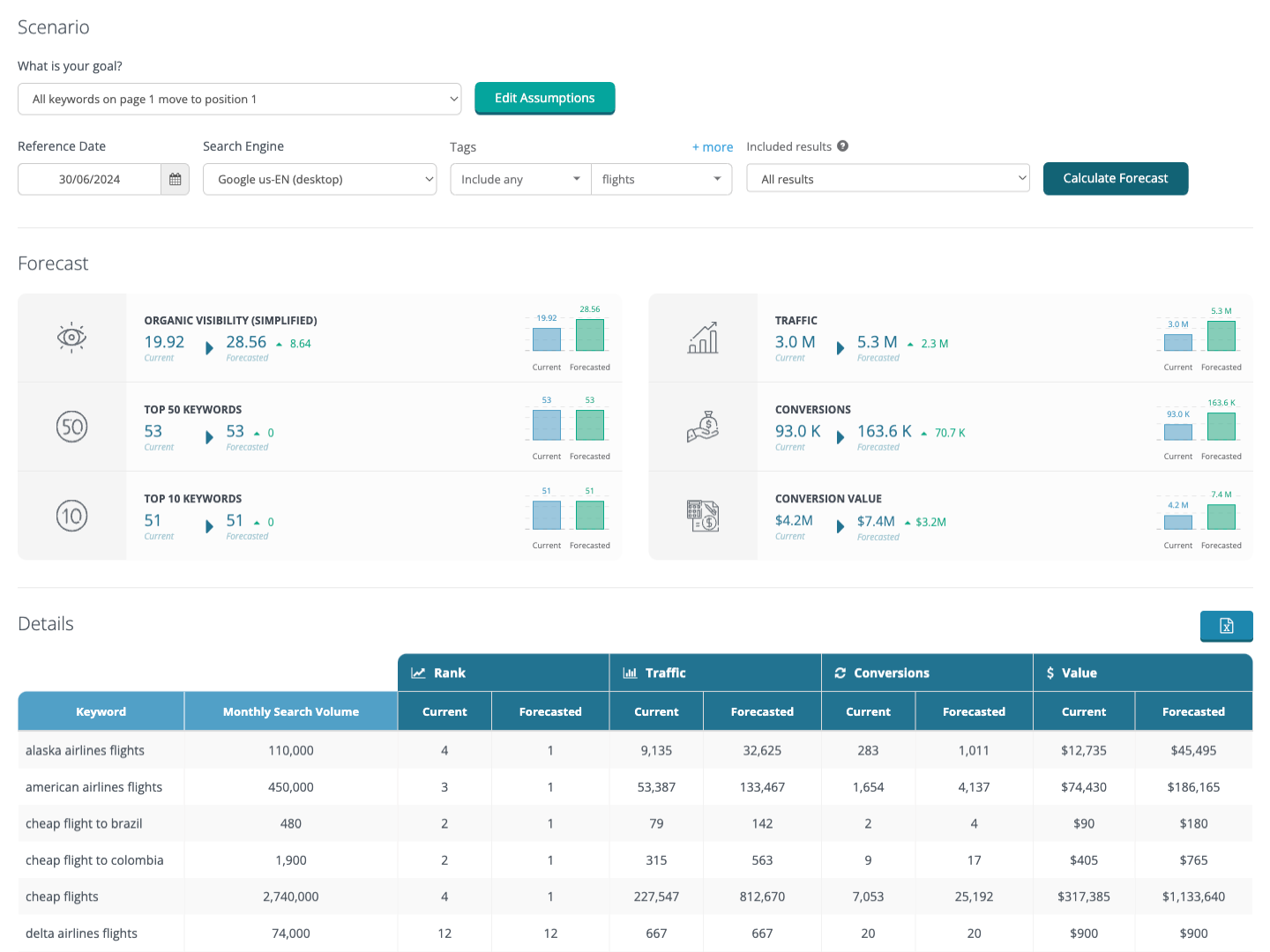Click the Conversions hand with money bag icon
This screenshot has width=1270, height=952.
[703, 427]
